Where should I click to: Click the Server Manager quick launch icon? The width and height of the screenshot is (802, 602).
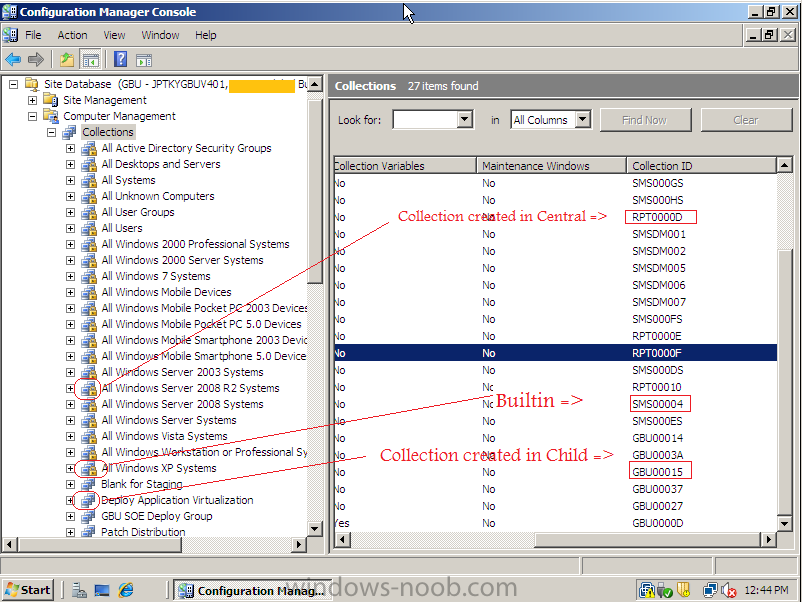point(79,590)
